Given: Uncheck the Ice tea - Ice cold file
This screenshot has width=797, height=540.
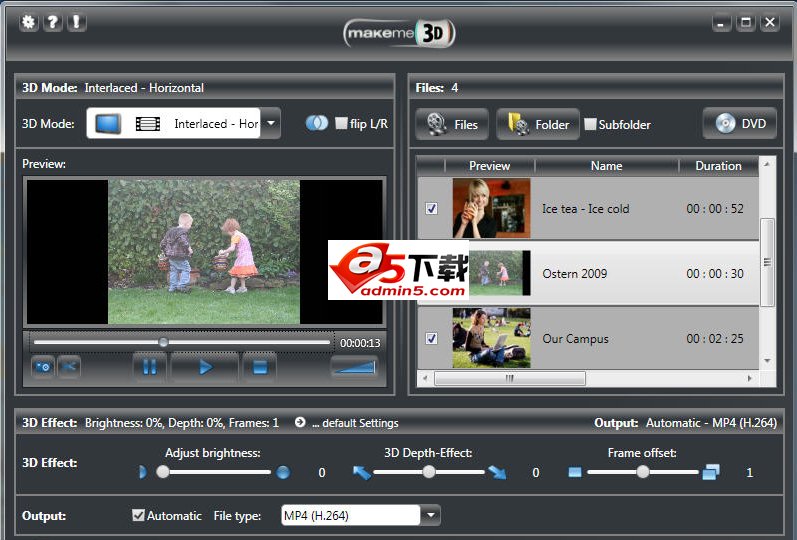Looking at the screenshot, I should pos(432,208).
